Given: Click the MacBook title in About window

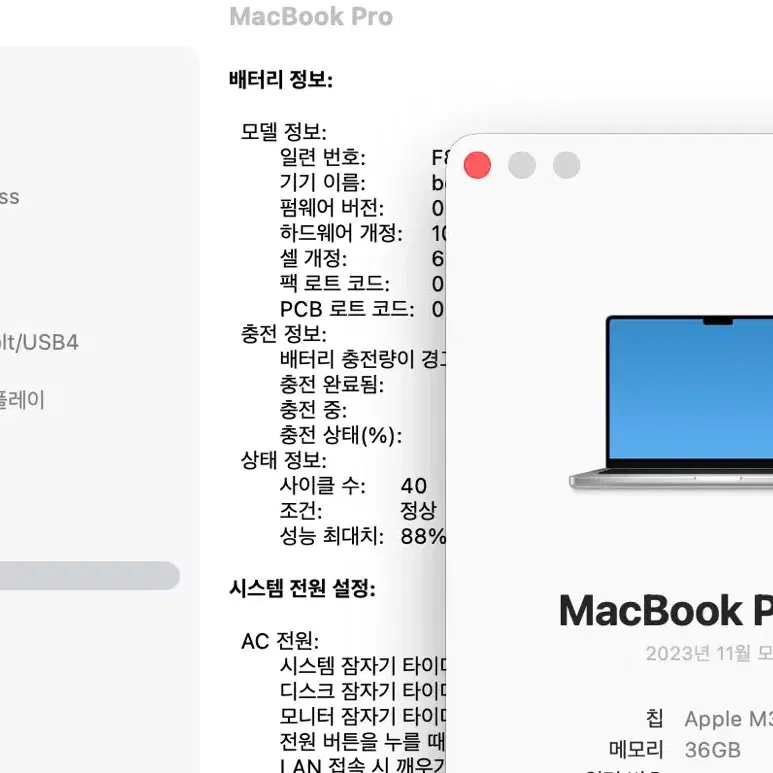Looking at the screenshot, I should pos(666,610).
